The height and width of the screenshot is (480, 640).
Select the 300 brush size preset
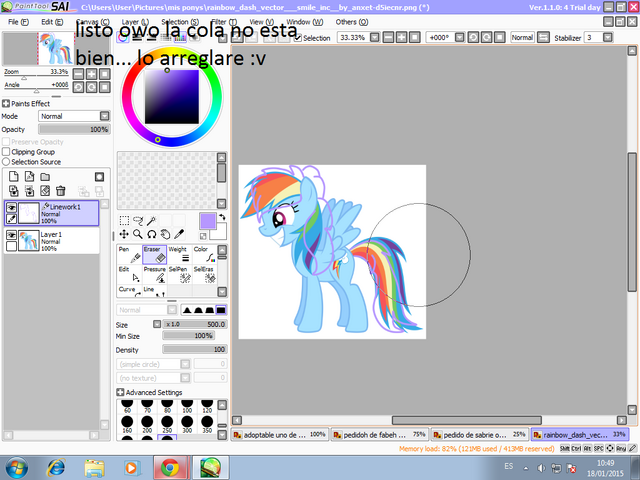pyautogui.click(x=187, y=424)
